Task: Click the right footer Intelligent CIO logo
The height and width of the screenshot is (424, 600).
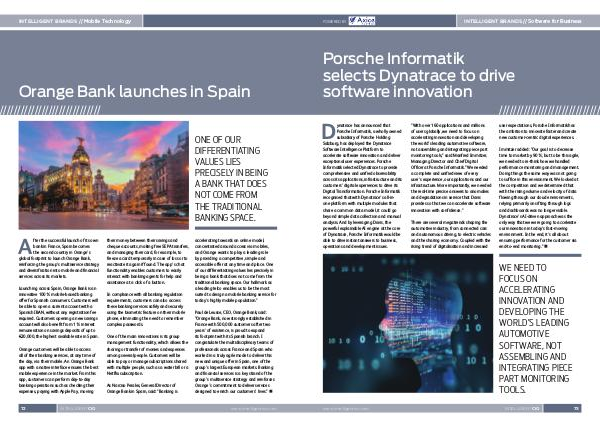Action: [522, 409]
